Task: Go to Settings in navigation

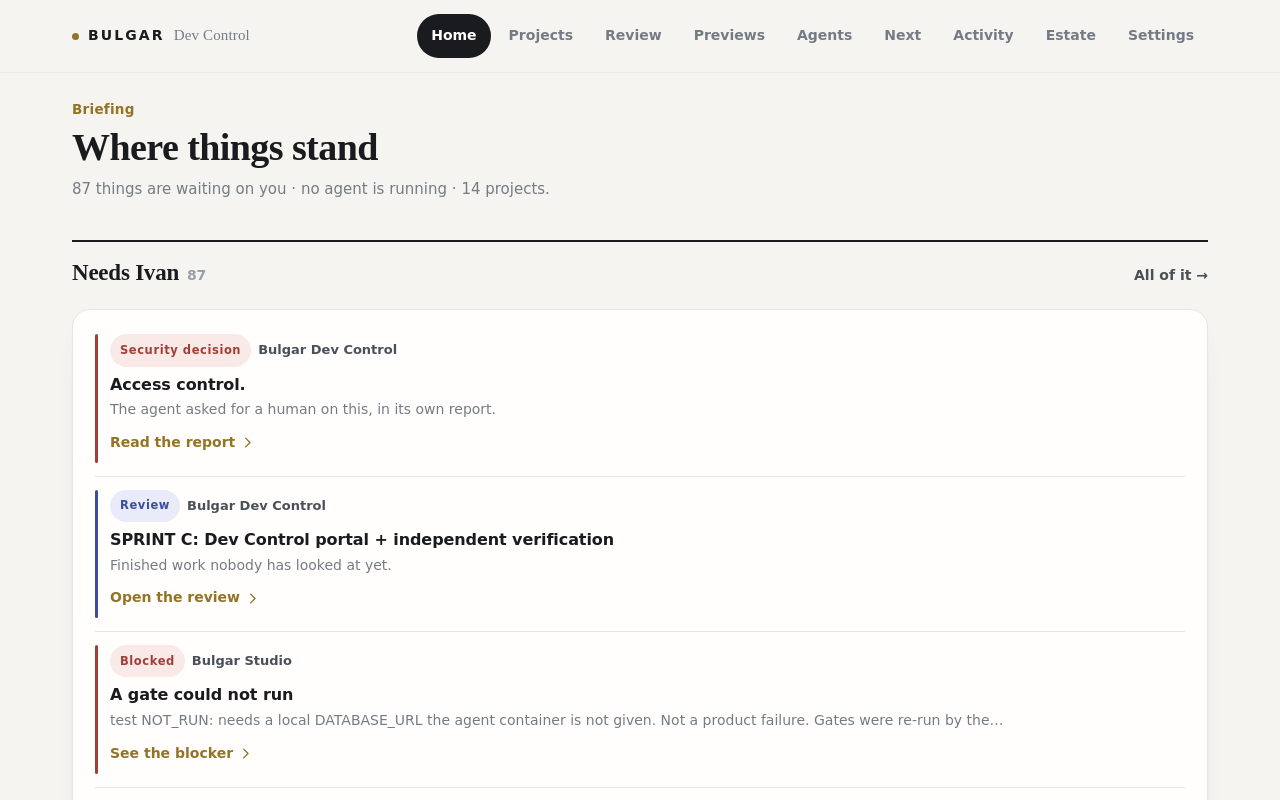Action: 1161,36
